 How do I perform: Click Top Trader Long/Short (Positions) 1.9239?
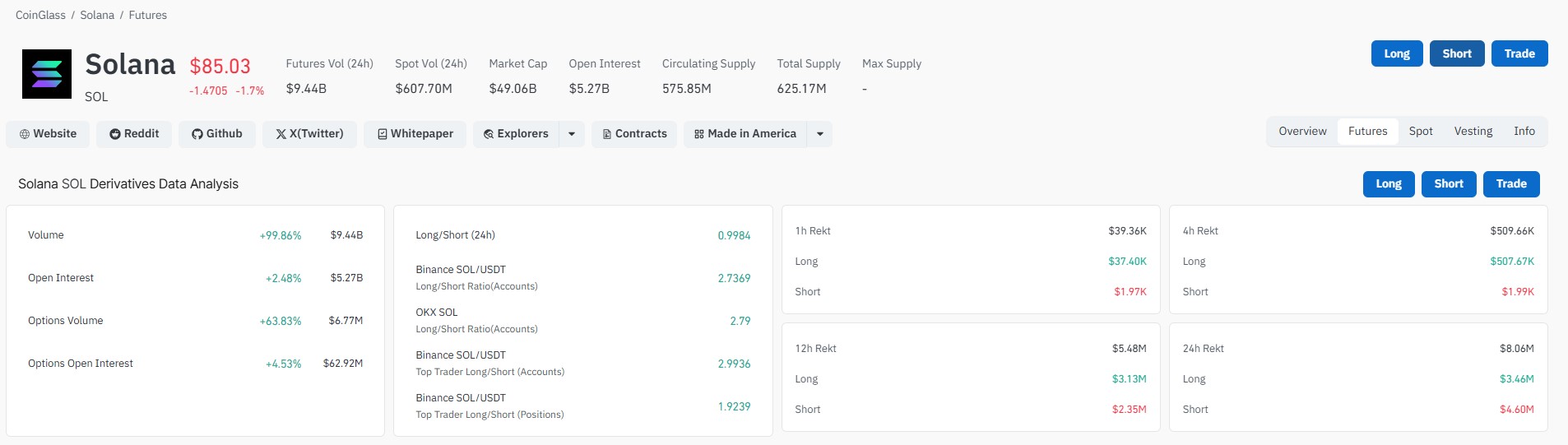click(734, 406)
